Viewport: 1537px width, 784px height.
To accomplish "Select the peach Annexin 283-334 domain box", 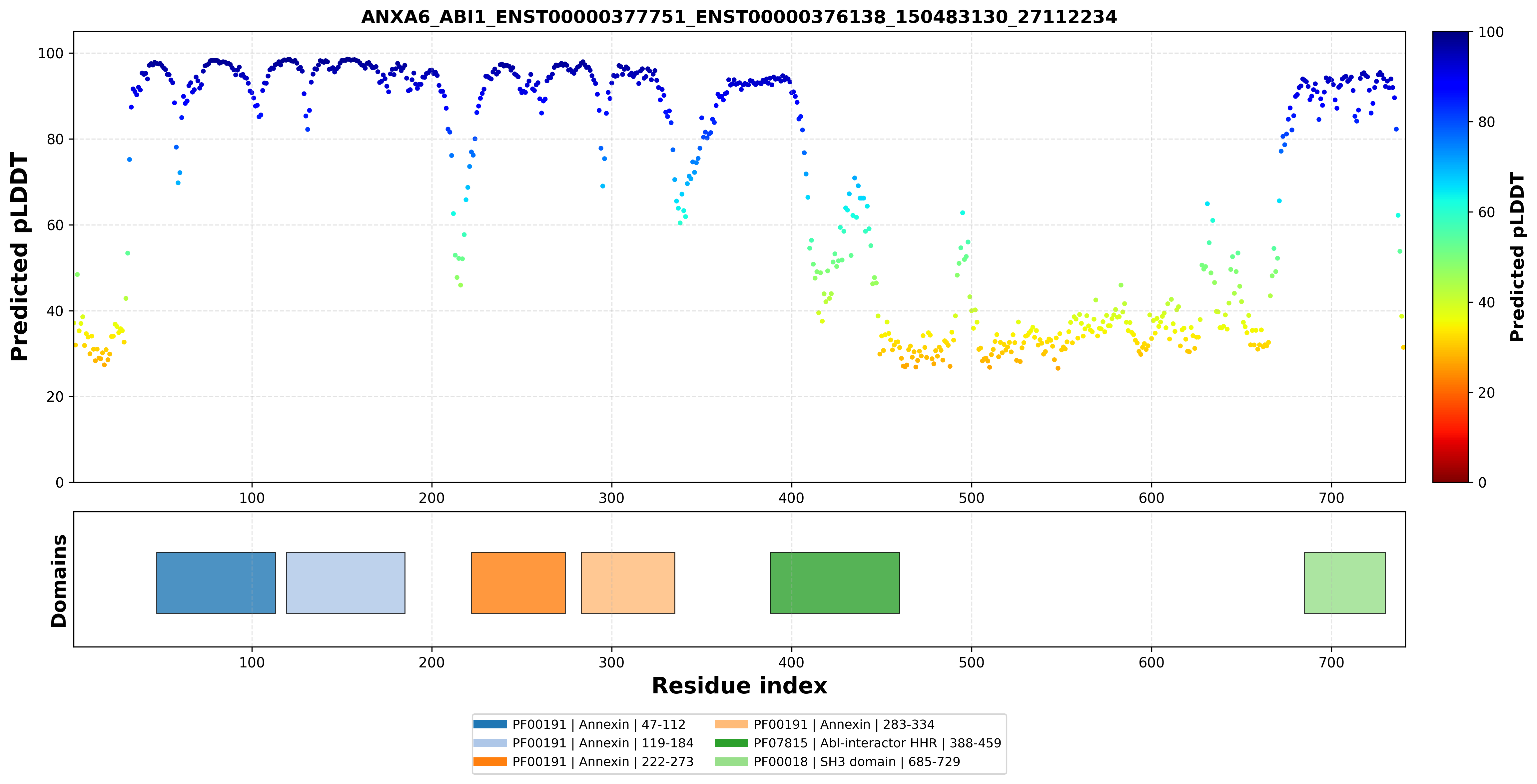I will 628,583.
